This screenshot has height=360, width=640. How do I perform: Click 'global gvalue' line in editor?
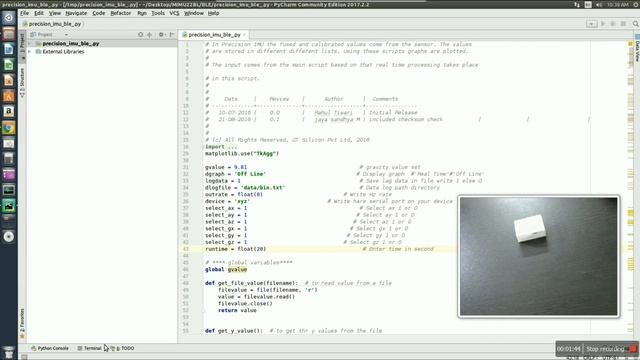[226, 269]
